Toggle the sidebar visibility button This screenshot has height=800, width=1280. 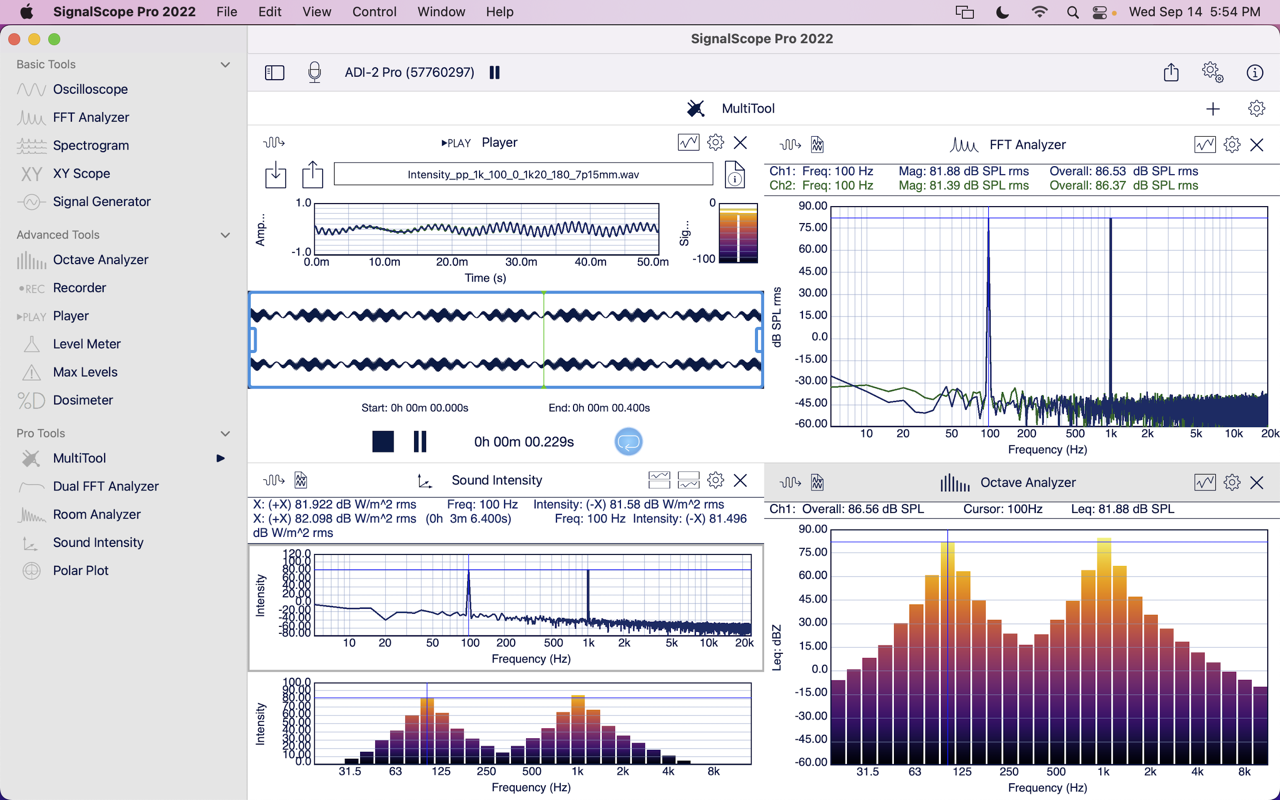(274, 72)
